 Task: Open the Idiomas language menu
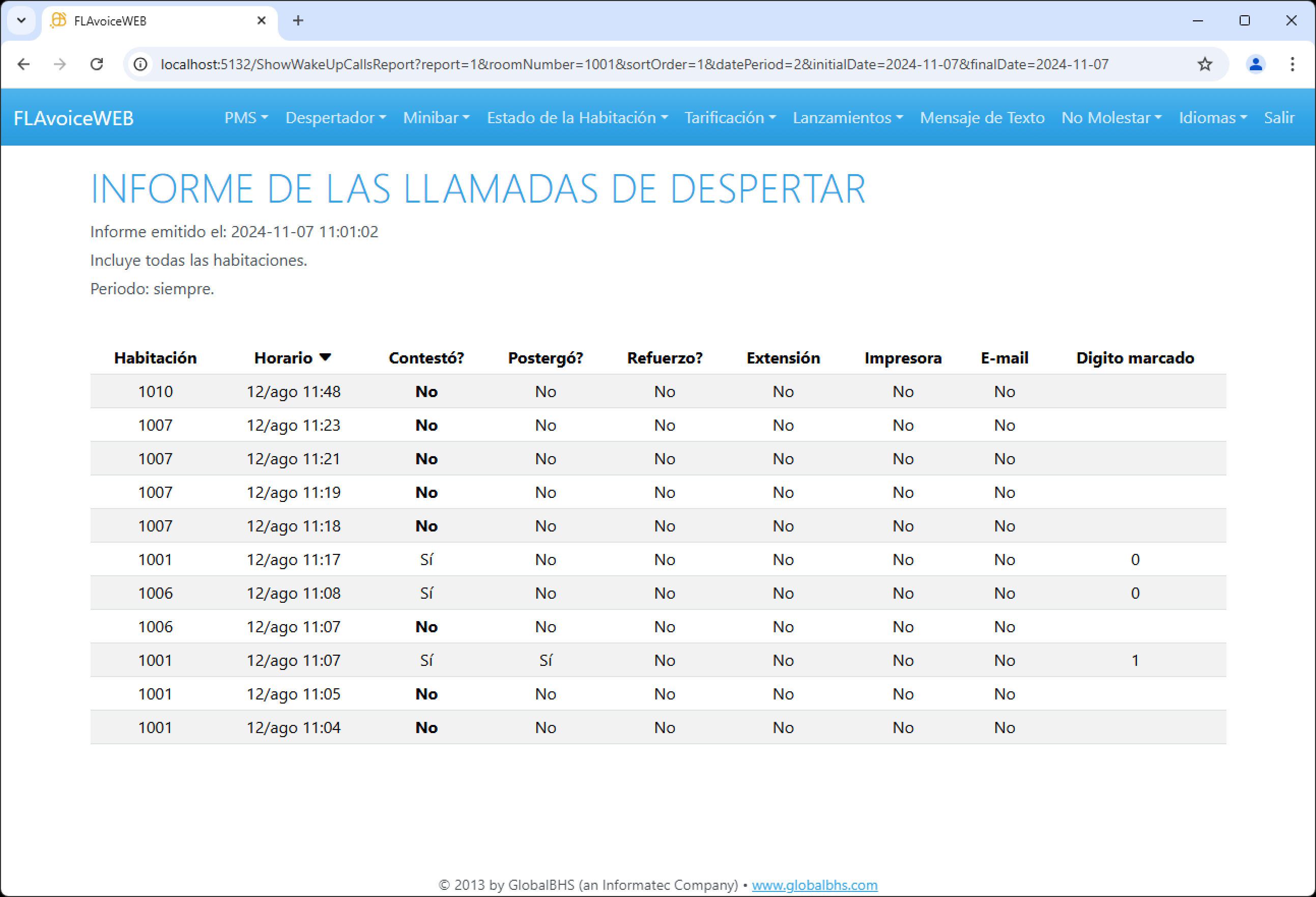click(1212, 118)
